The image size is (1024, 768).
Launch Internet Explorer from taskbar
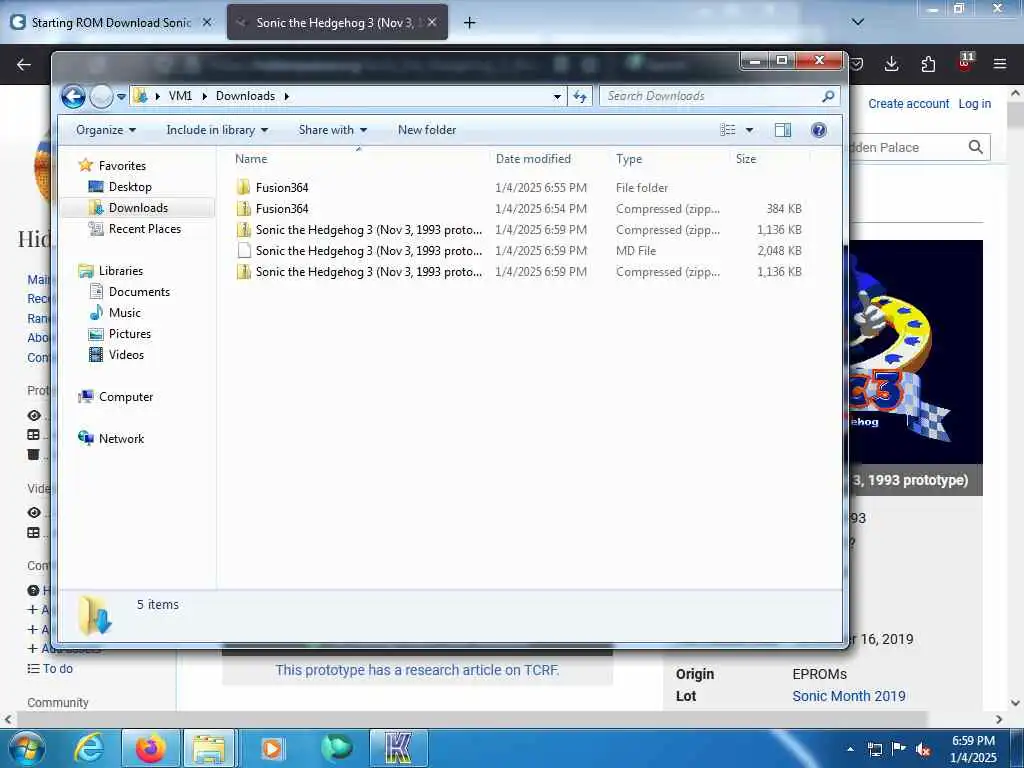tap(89, 748)
